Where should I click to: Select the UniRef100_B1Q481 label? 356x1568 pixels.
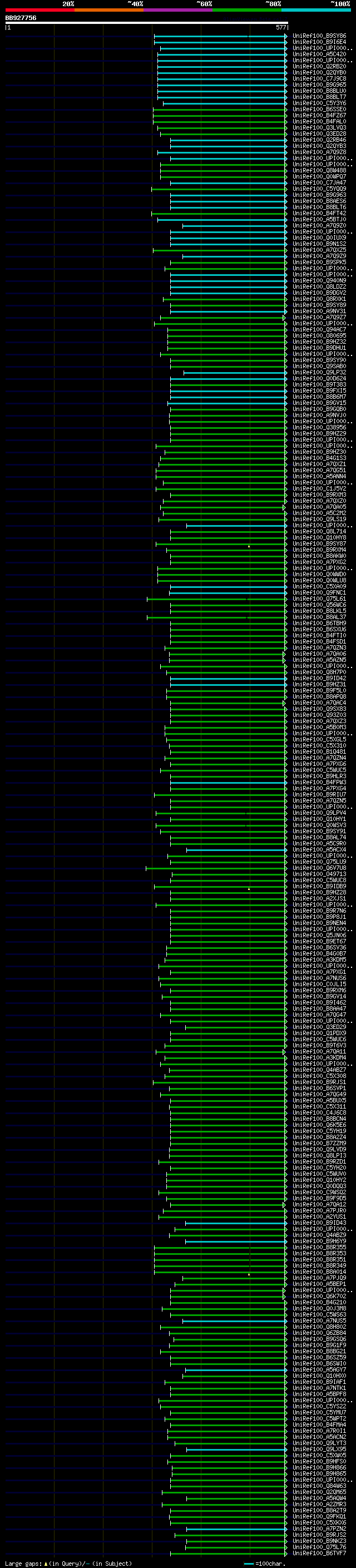tap(319, 751)
